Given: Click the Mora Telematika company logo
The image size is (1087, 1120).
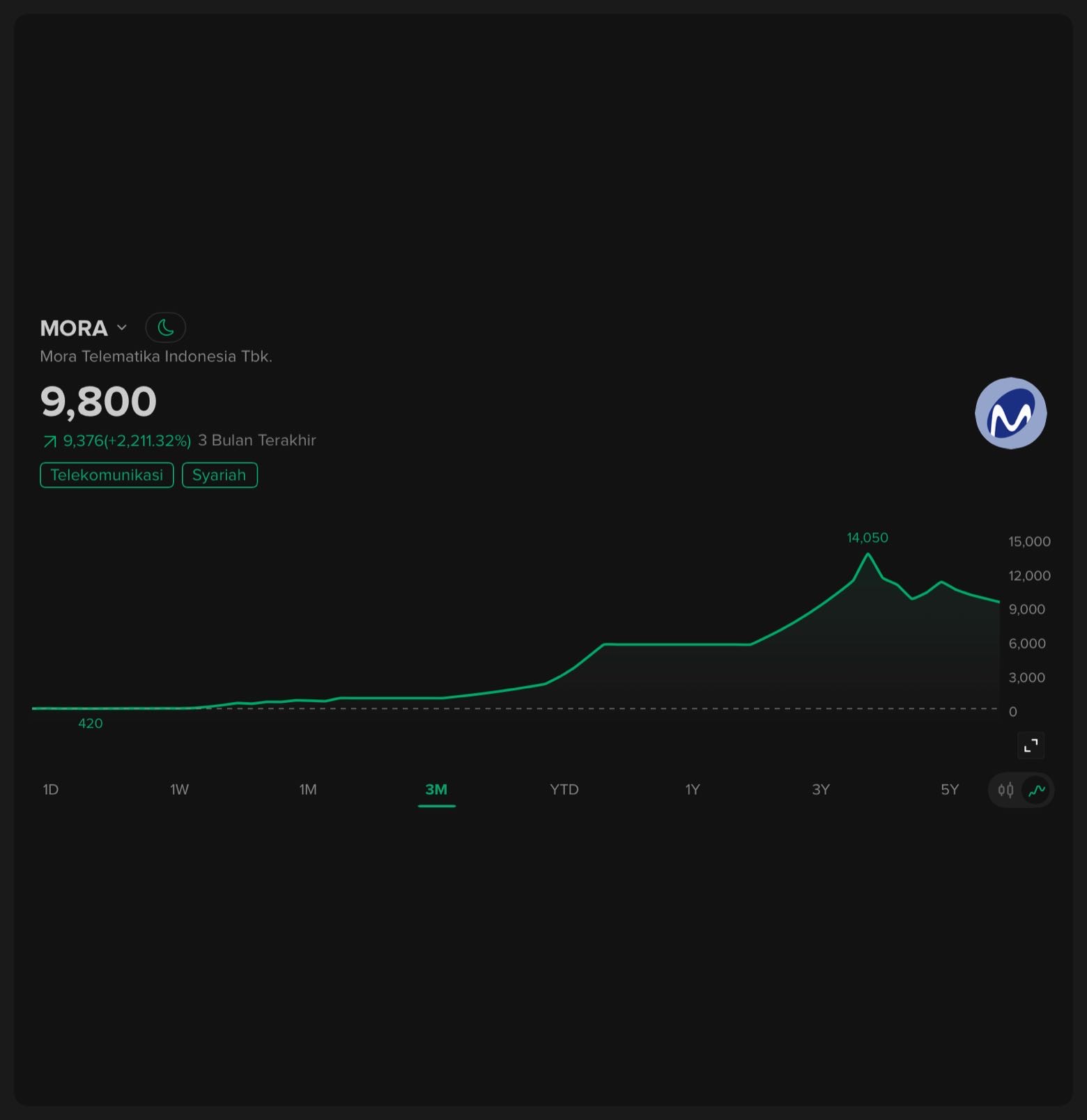Looking at the screenshot, I should pos(1010,413).
